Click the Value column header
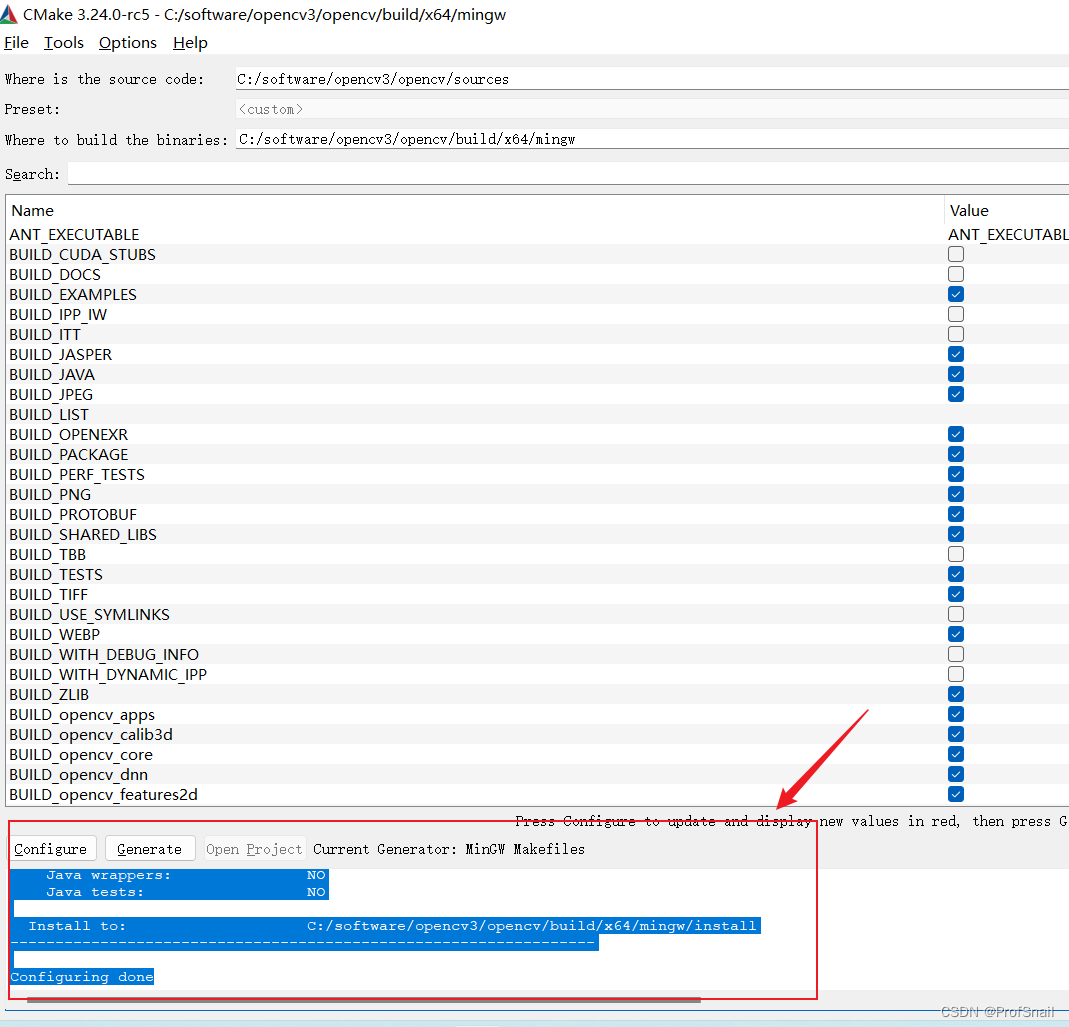 [x=1007, y=210]
